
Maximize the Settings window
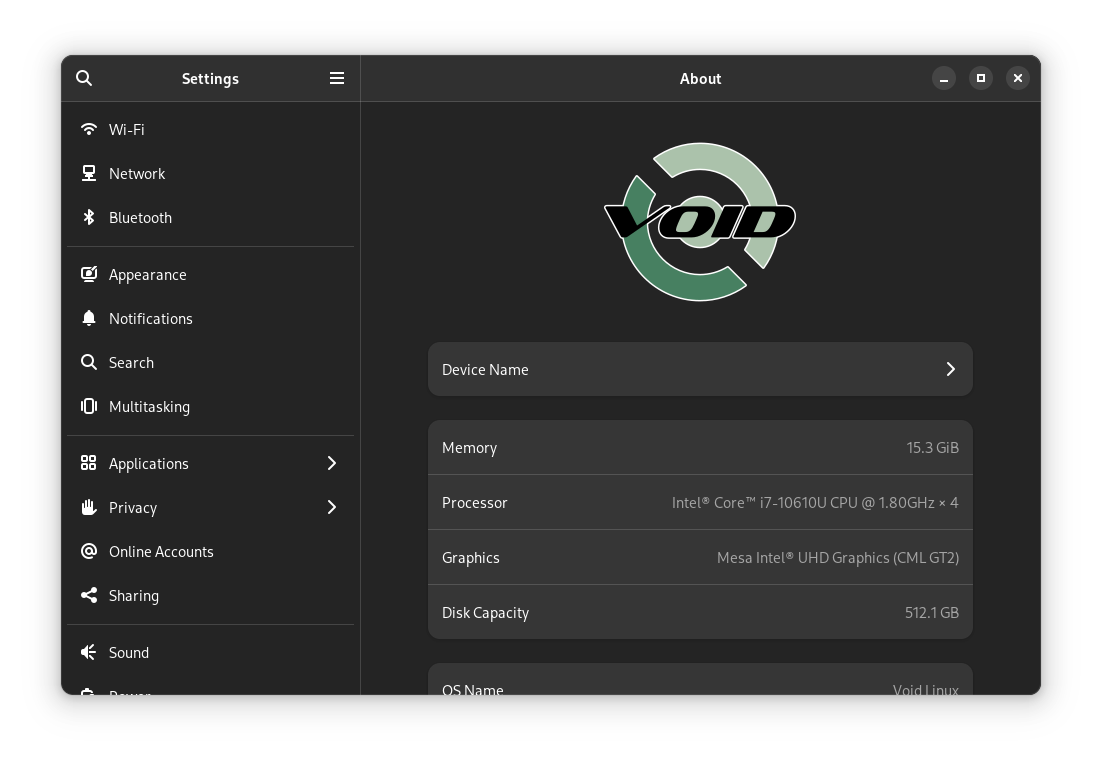coord(980,78)
